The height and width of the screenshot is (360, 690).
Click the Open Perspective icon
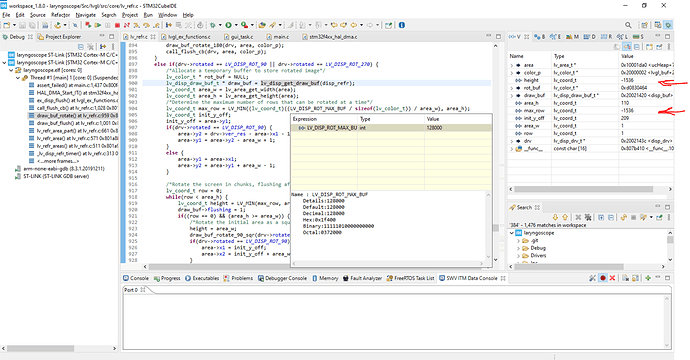[644, 25]
